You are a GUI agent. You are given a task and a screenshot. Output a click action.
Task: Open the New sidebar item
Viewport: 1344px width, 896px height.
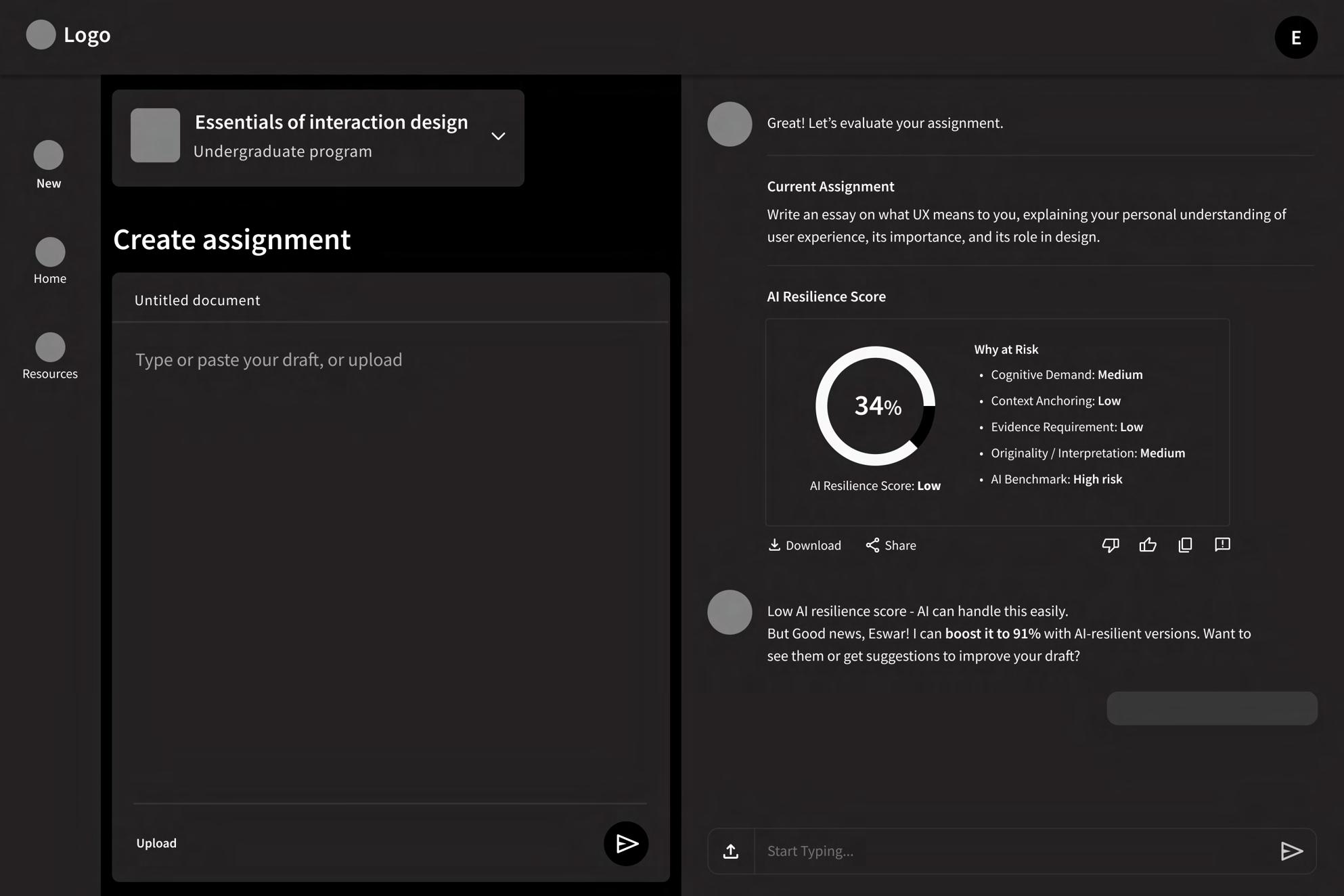(49, 165)
